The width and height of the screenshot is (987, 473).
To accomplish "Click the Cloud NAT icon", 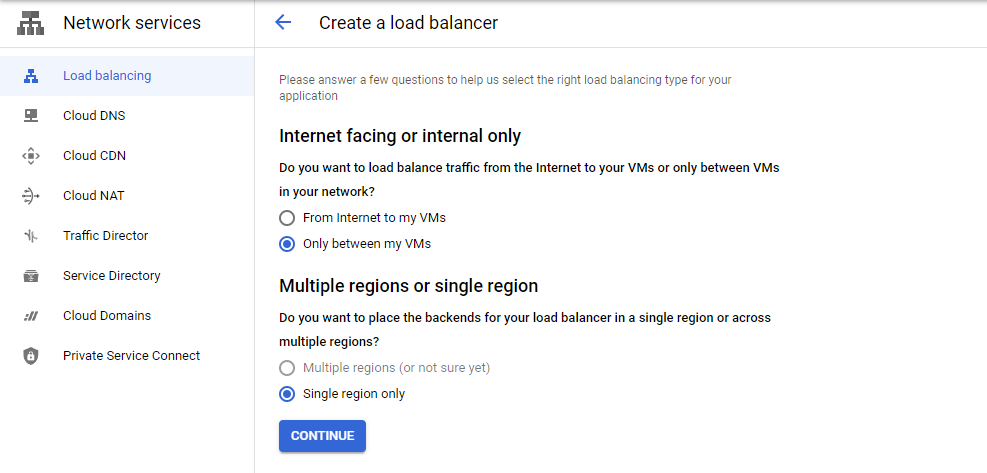I will (31, 196).
